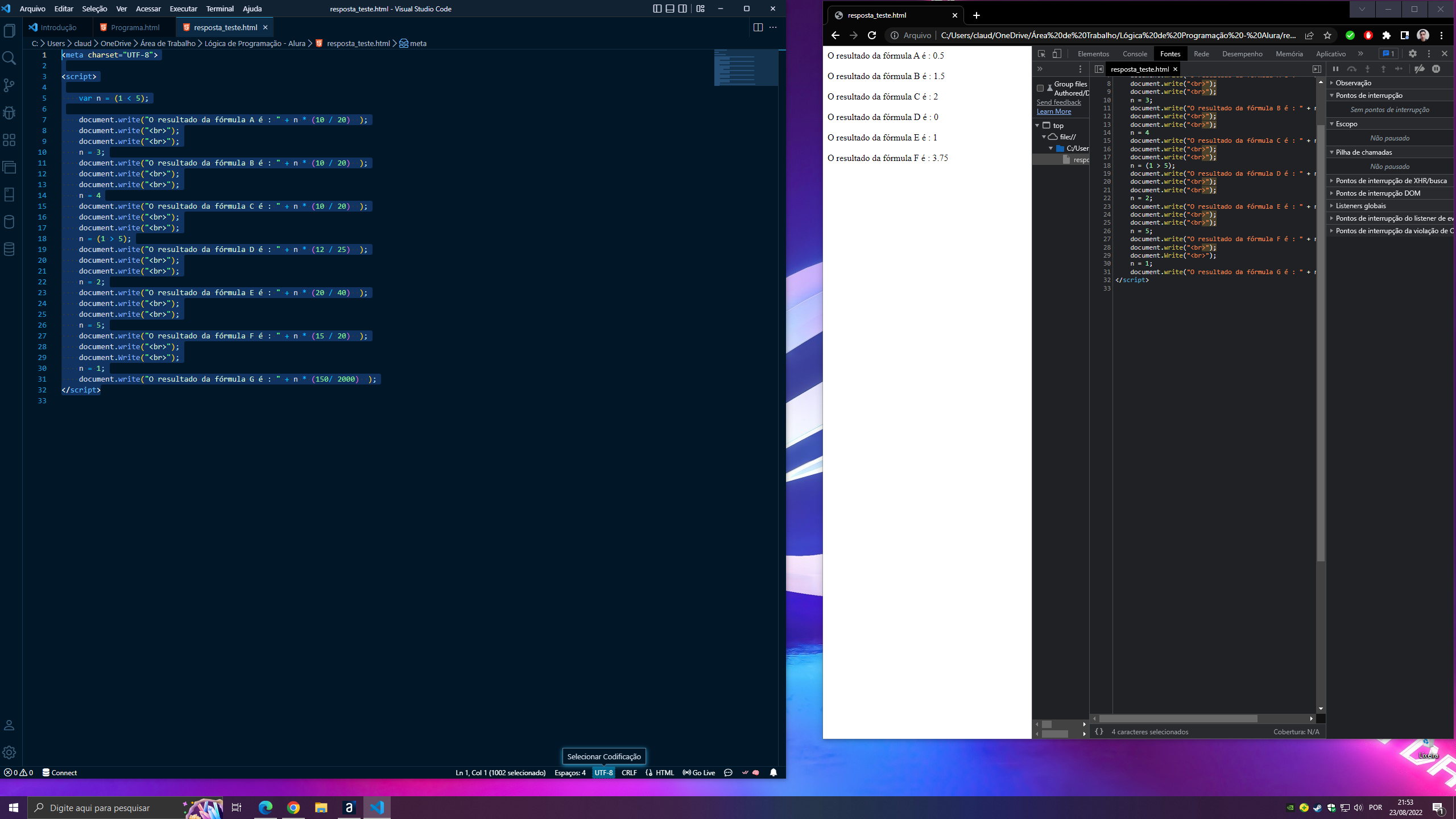The width and height of the screenshot is (1456, 819).
Task: Toggle CRLF line ending in status bar
Action: point(629,772)
